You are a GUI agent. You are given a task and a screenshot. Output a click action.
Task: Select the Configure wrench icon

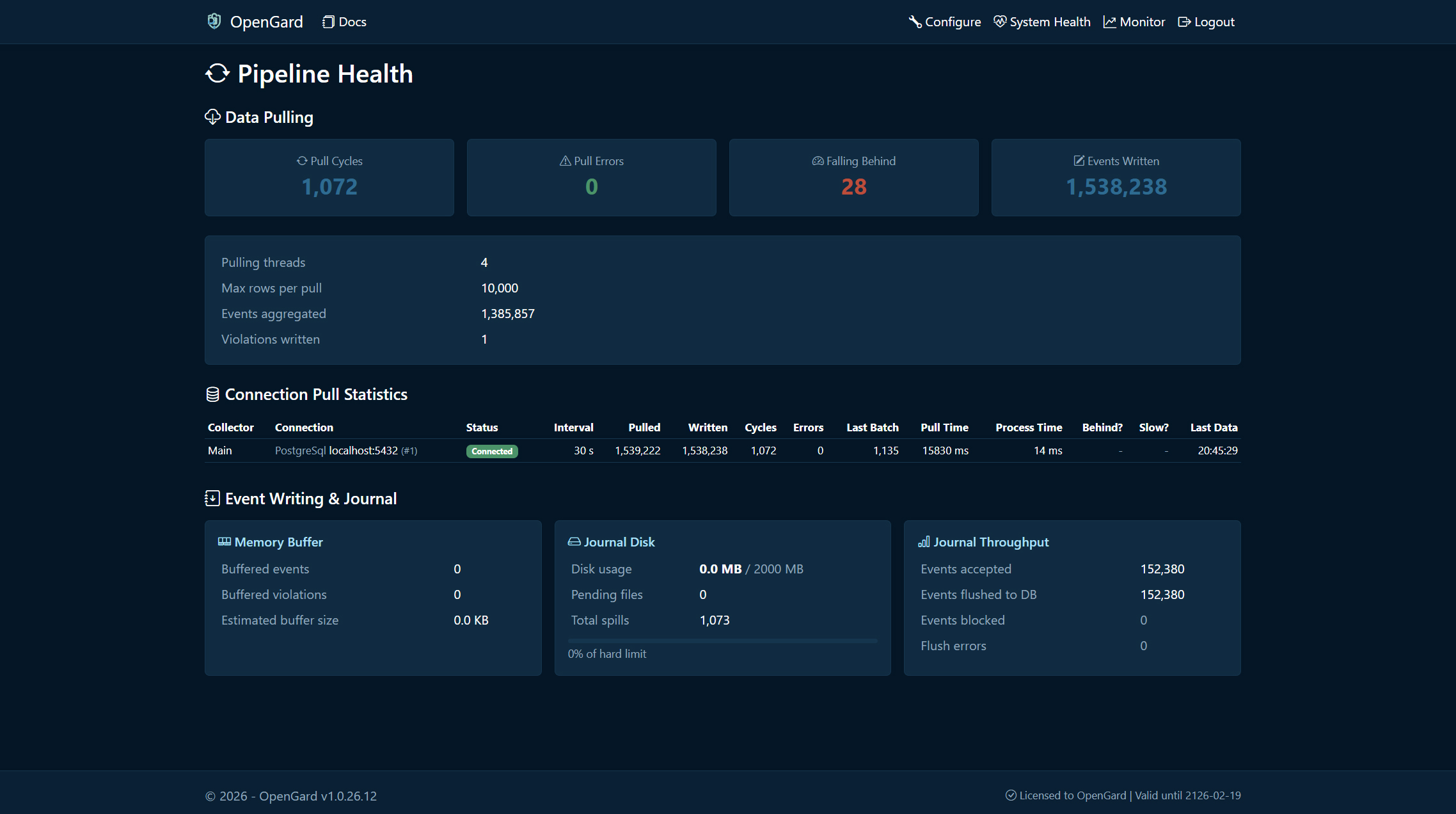point(915,21)
